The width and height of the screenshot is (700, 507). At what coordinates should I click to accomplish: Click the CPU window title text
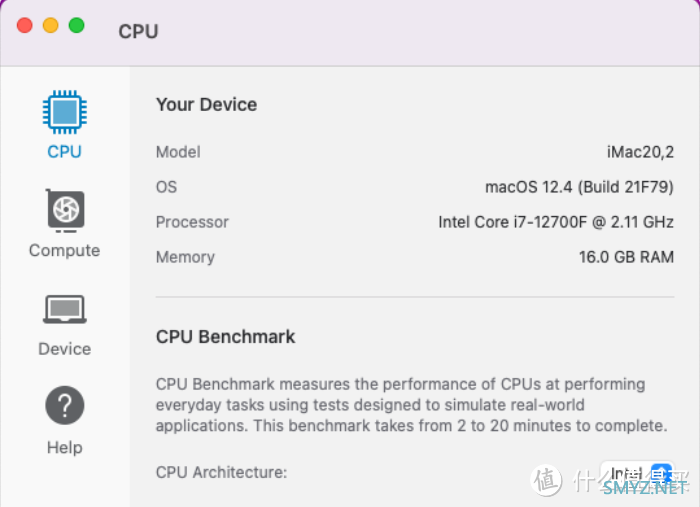pyautogui.click(x=138, y=32)
